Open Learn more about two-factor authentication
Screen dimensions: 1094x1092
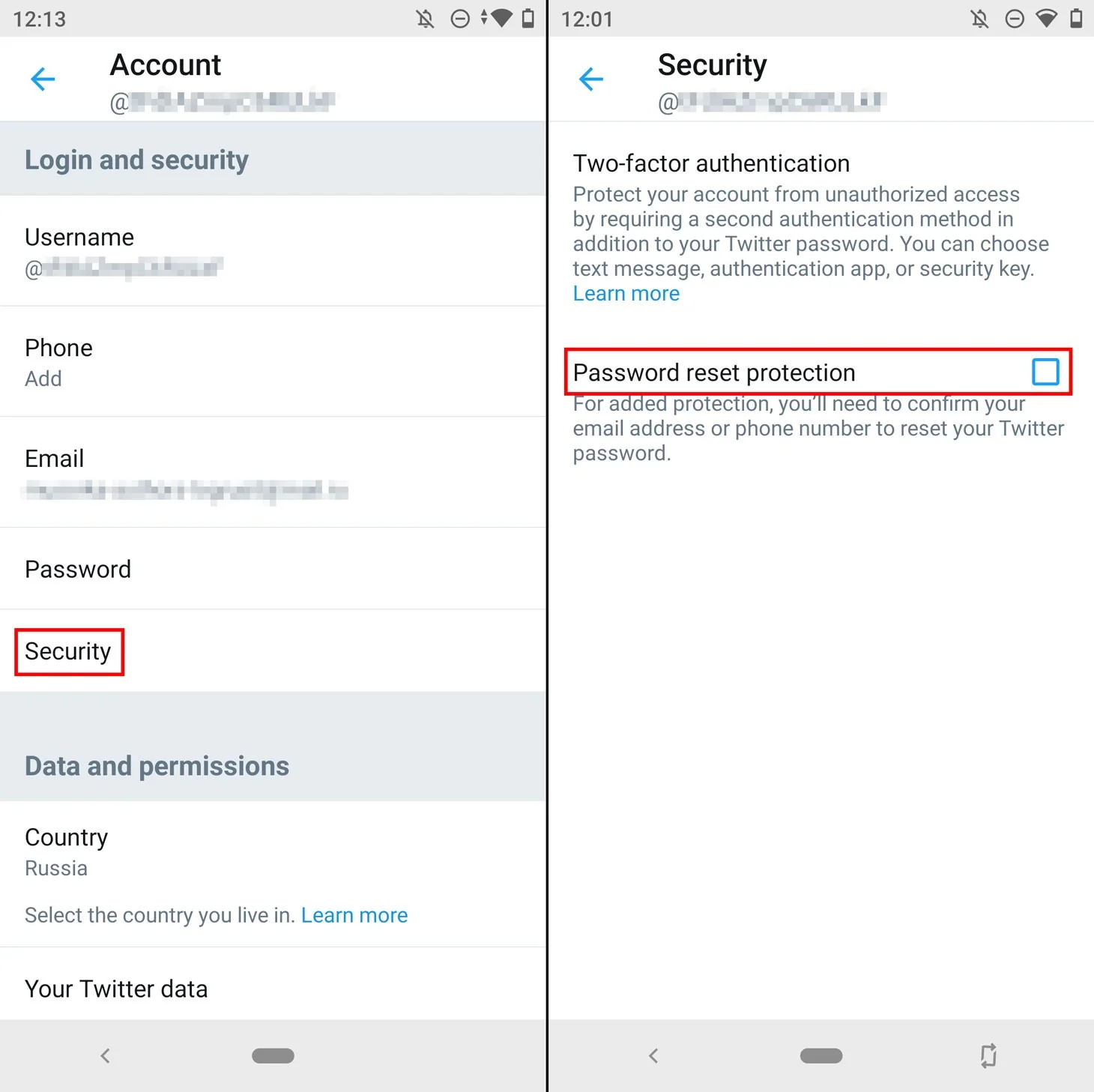tap(626, 294)
